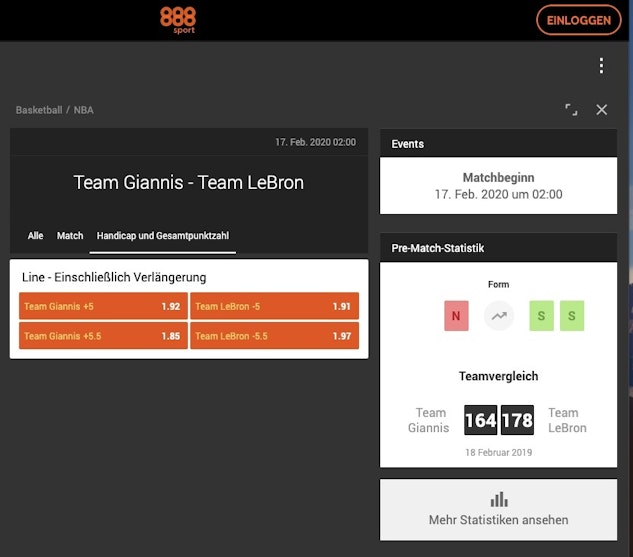Follow the Basketball breadcrumb link

point(39,110)
